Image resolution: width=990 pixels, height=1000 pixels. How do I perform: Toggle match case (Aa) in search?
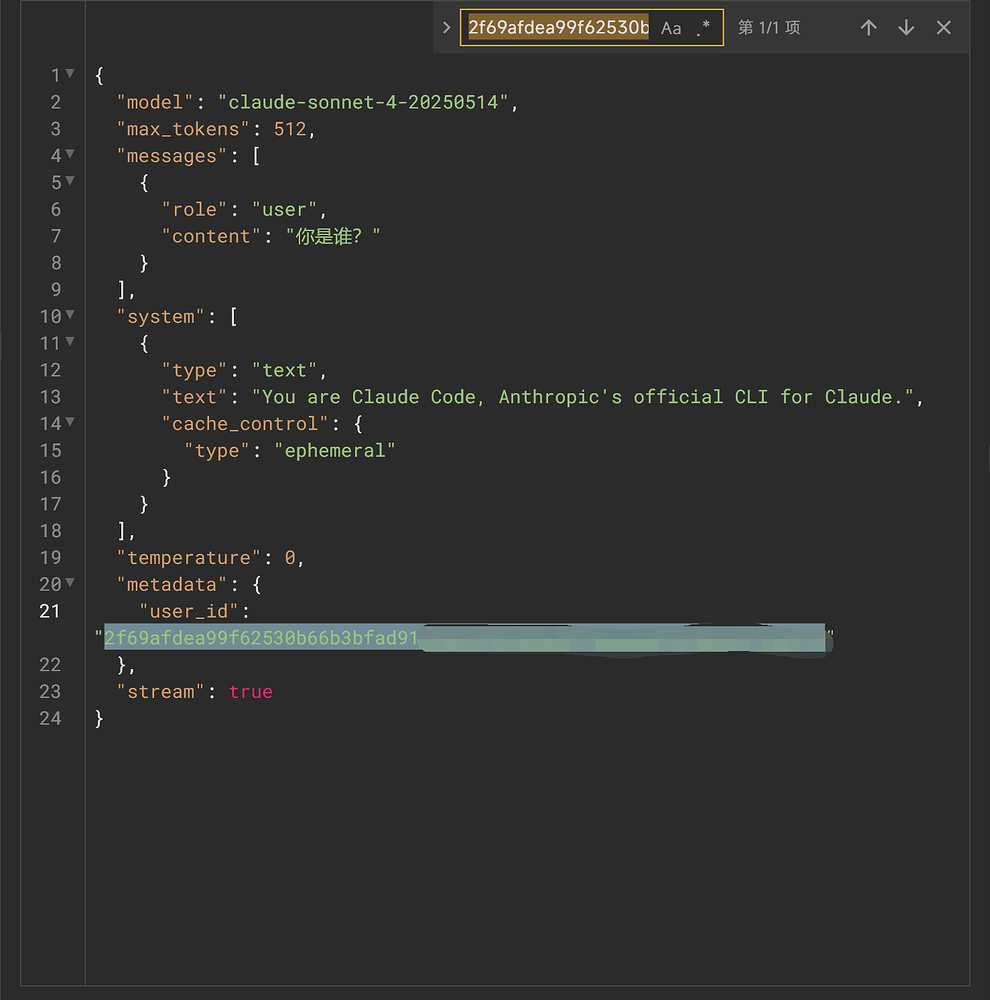pos(670,28)
